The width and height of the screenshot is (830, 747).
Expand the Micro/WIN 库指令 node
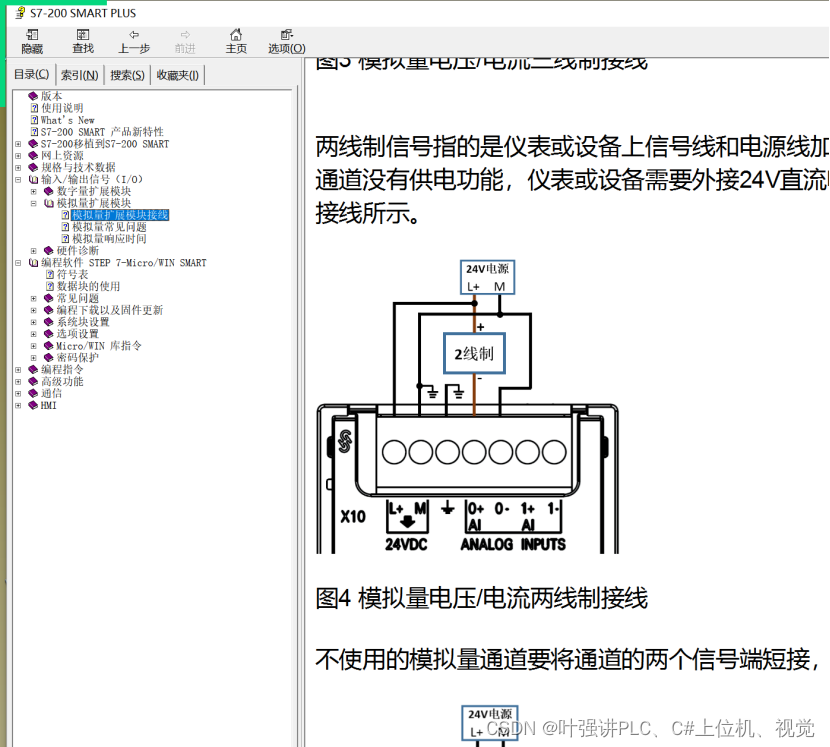tap(33, 346)
